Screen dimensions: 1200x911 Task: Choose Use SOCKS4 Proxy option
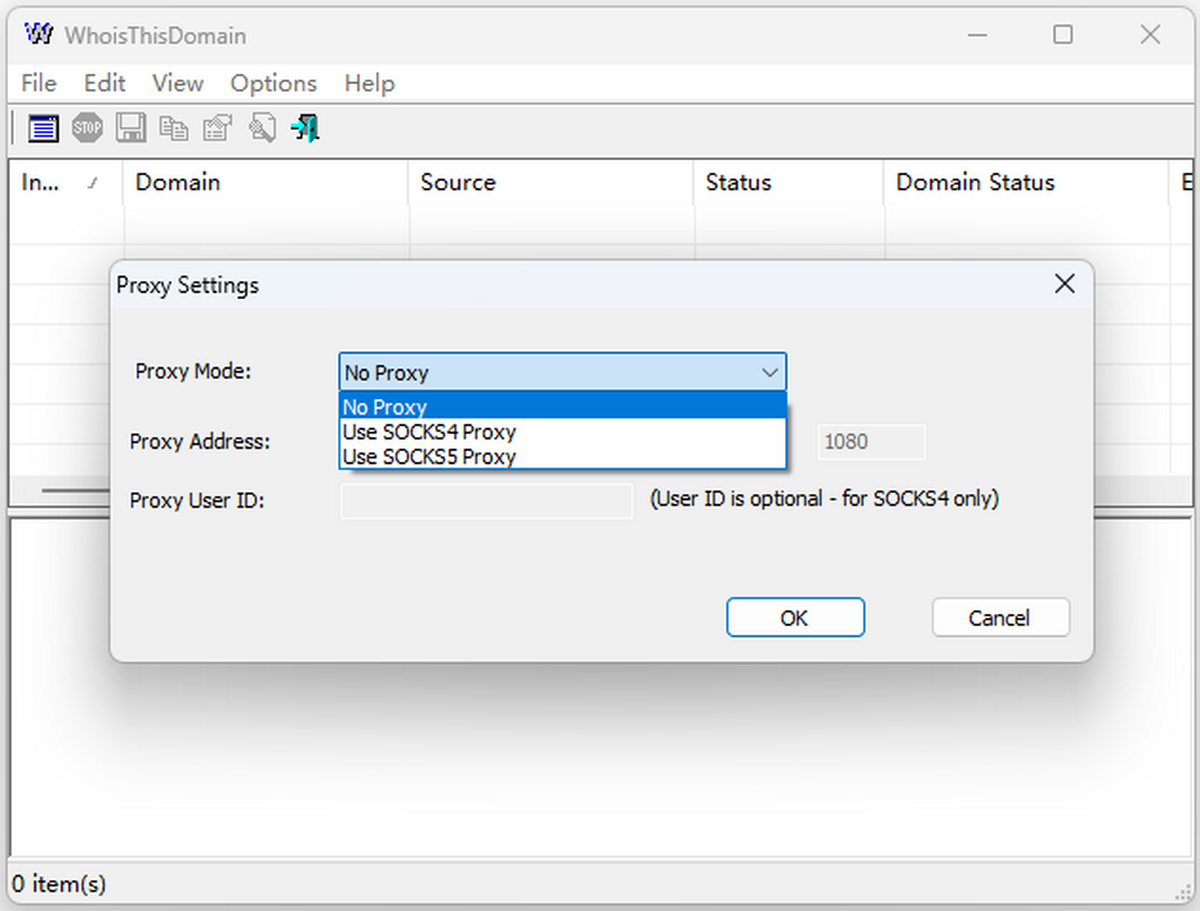563,432
